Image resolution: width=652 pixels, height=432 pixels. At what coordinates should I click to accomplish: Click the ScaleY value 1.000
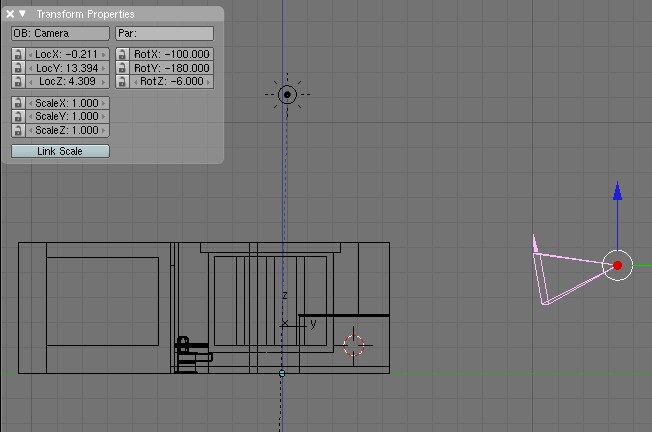tap(84, 116)
